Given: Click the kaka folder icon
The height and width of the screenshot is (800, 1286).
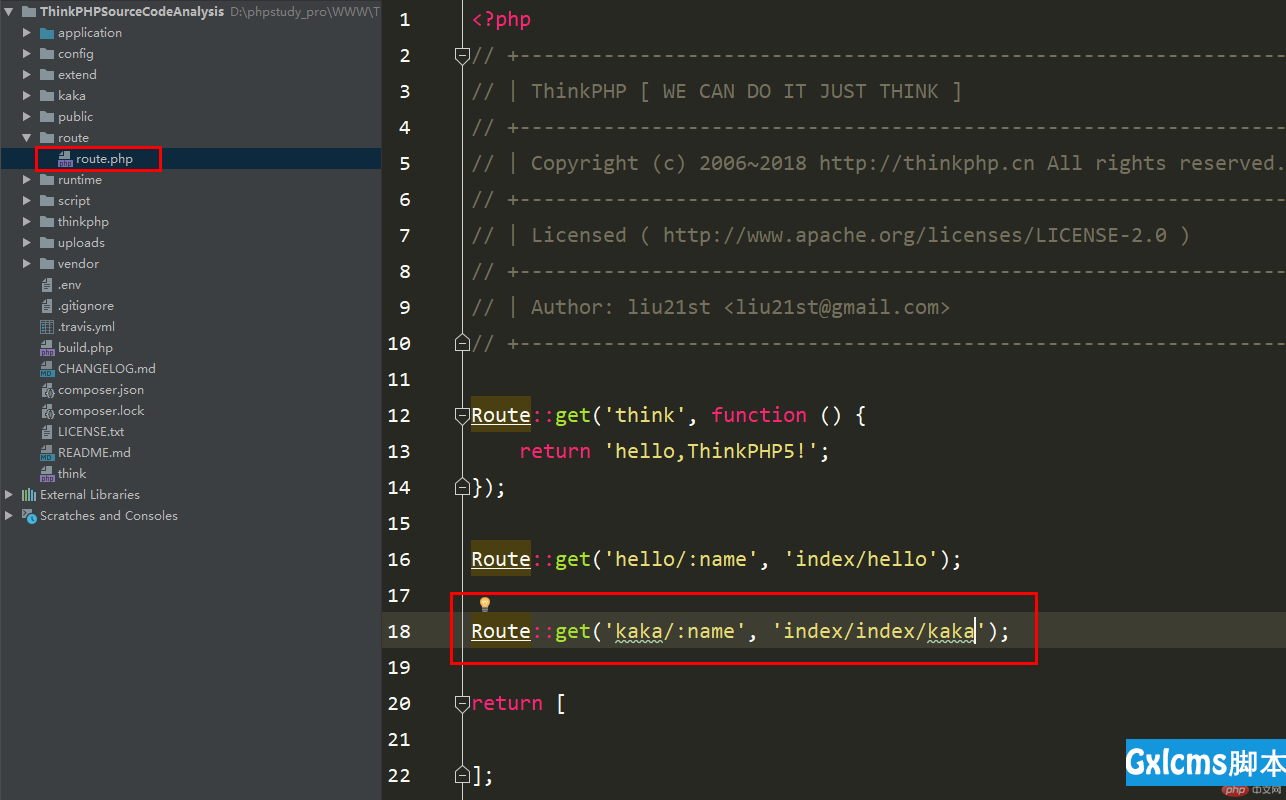Looking at the screenshot, I should [47, 96].
